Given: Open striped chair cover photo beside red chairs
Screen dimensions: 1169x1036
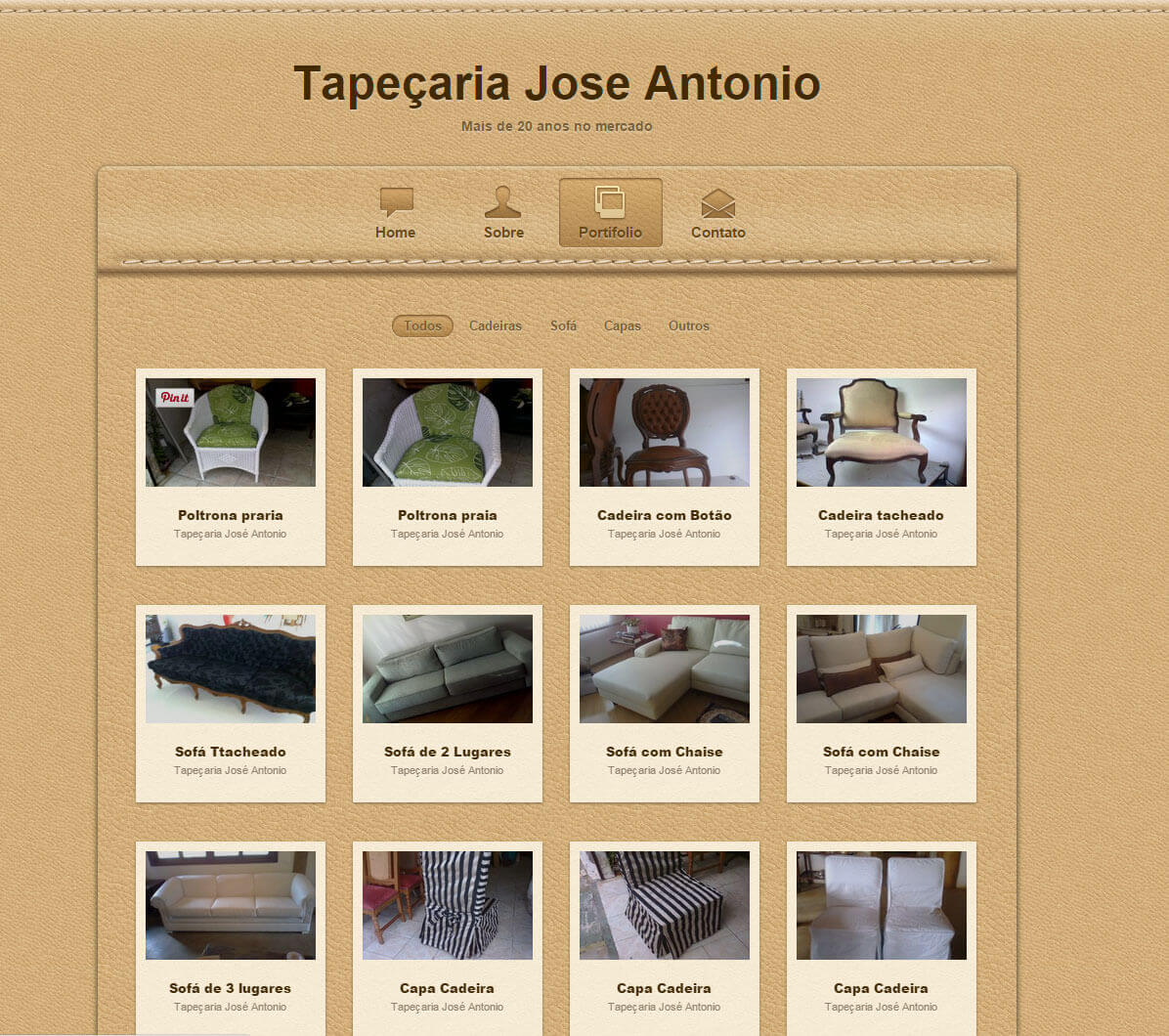Looking at the screenshot, I should coord(448,905).
